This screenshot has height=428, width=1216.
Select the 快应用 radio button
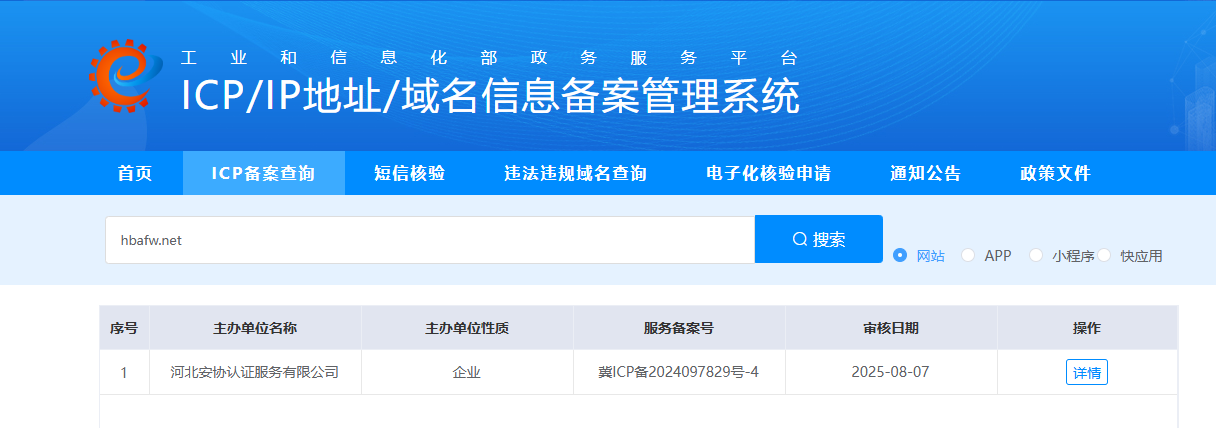coord(1105,255)
